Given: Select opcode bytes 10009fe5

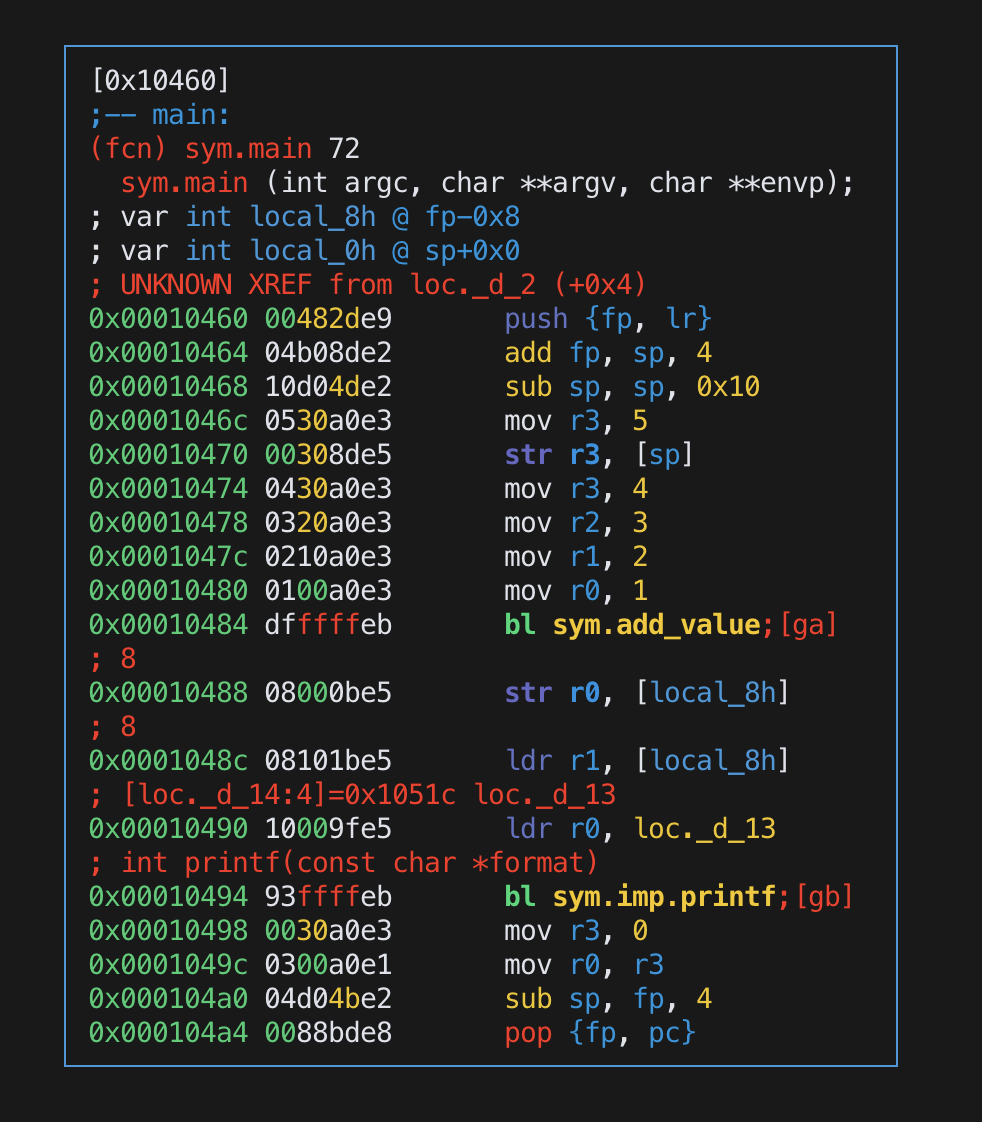Looking at the screenshot, I should (x=329, y=829).
